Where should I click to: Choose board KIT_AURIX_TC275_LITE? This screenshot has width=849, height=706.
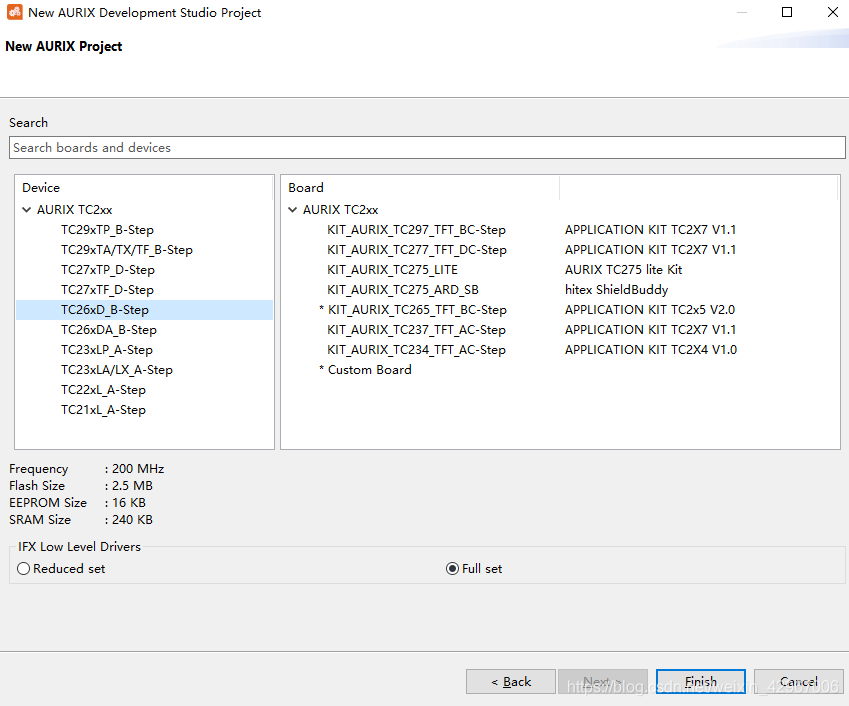point(393,270)
